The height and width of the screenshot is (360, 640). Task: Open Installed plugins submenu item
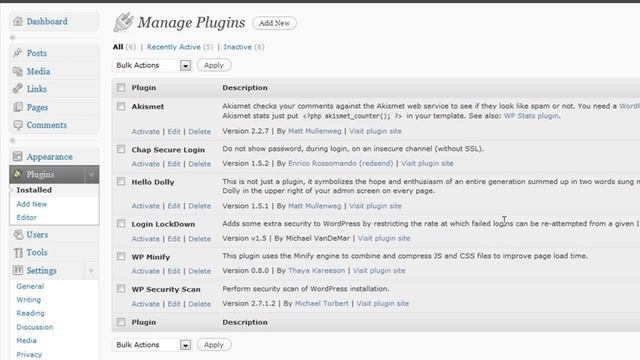tap(34, 190)
